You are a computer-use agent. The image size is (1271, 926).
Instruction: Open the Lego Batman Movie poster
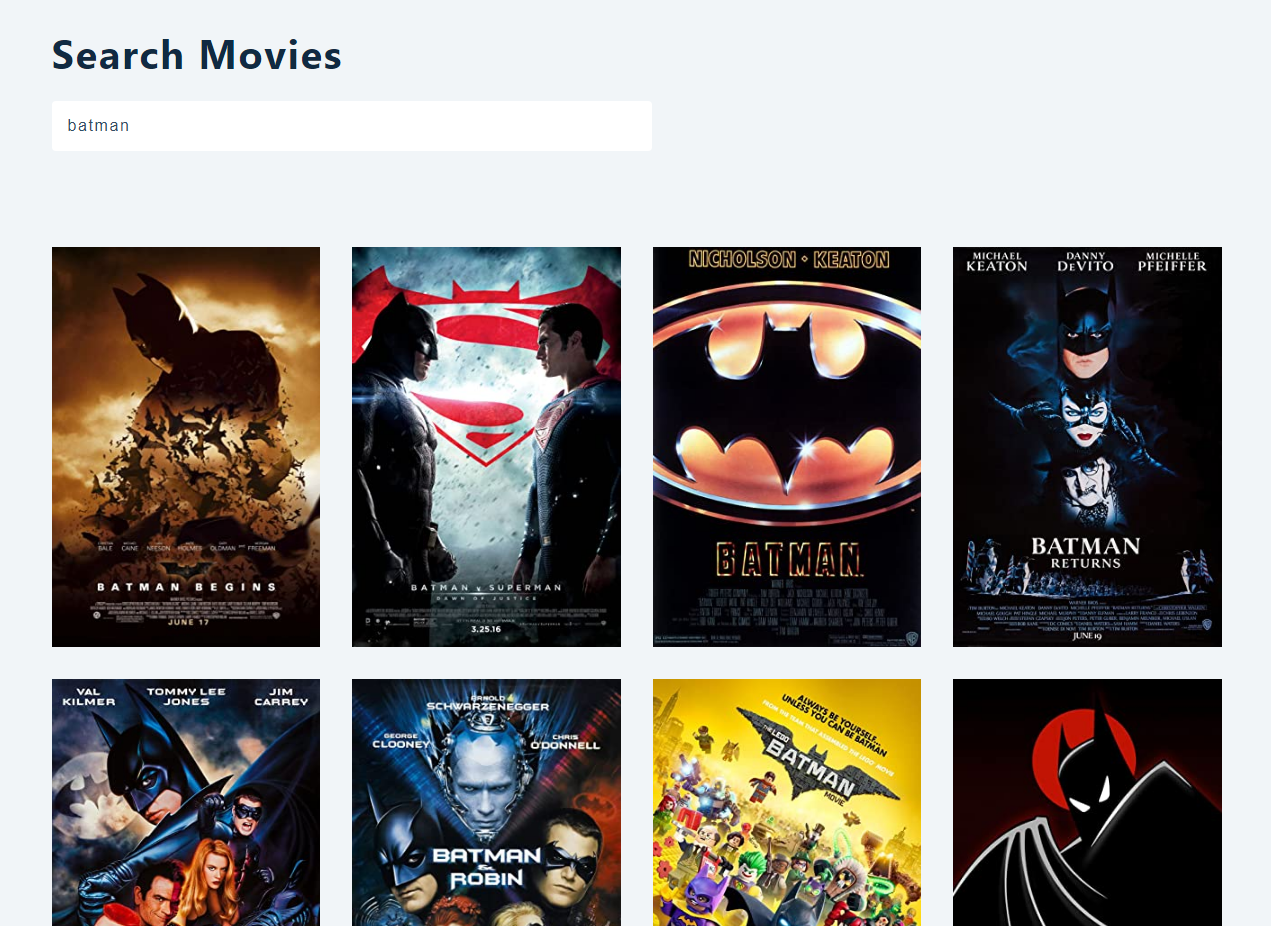(787, 803)
